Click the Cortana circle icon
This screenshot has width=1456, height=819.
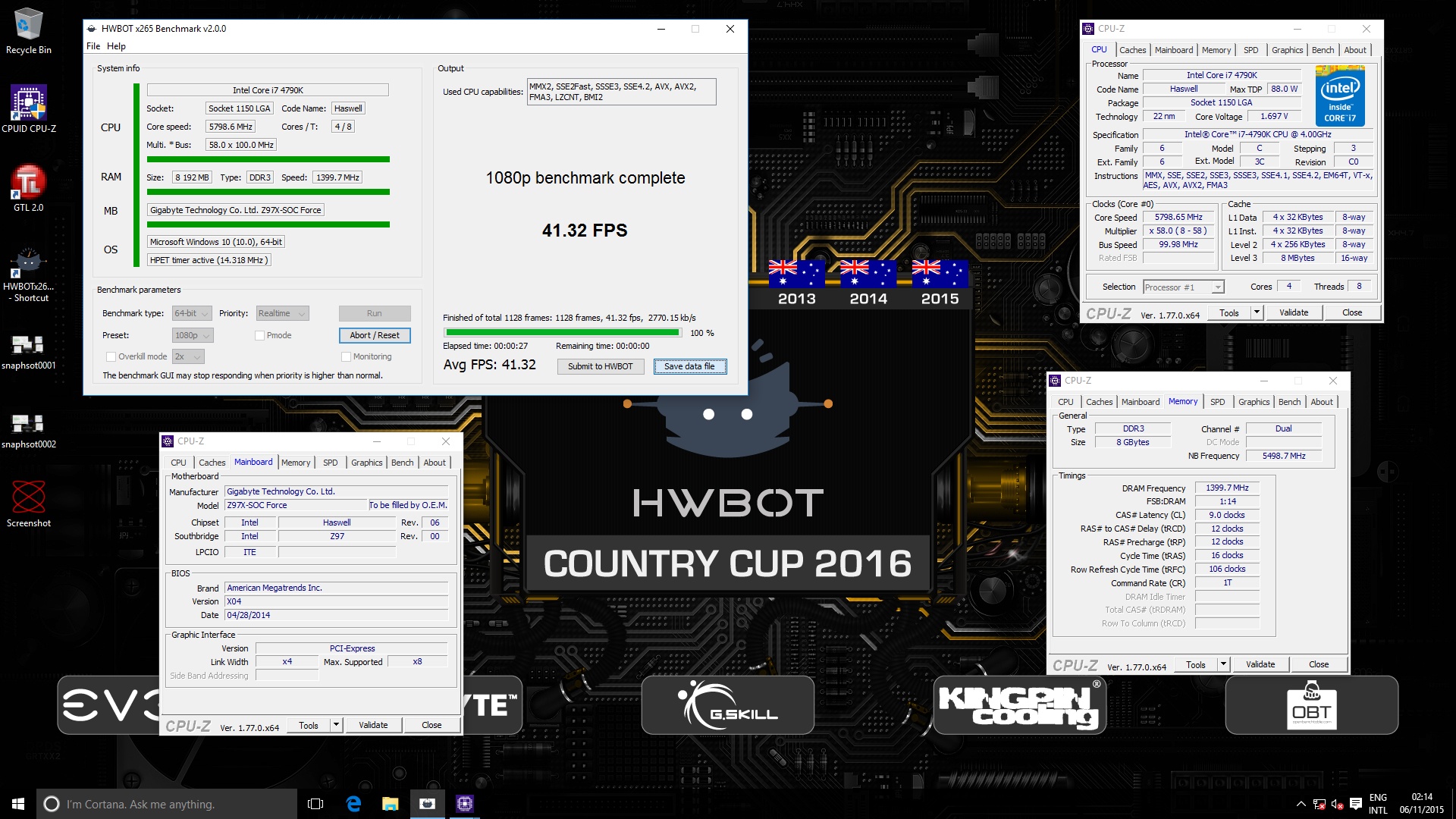52,804
